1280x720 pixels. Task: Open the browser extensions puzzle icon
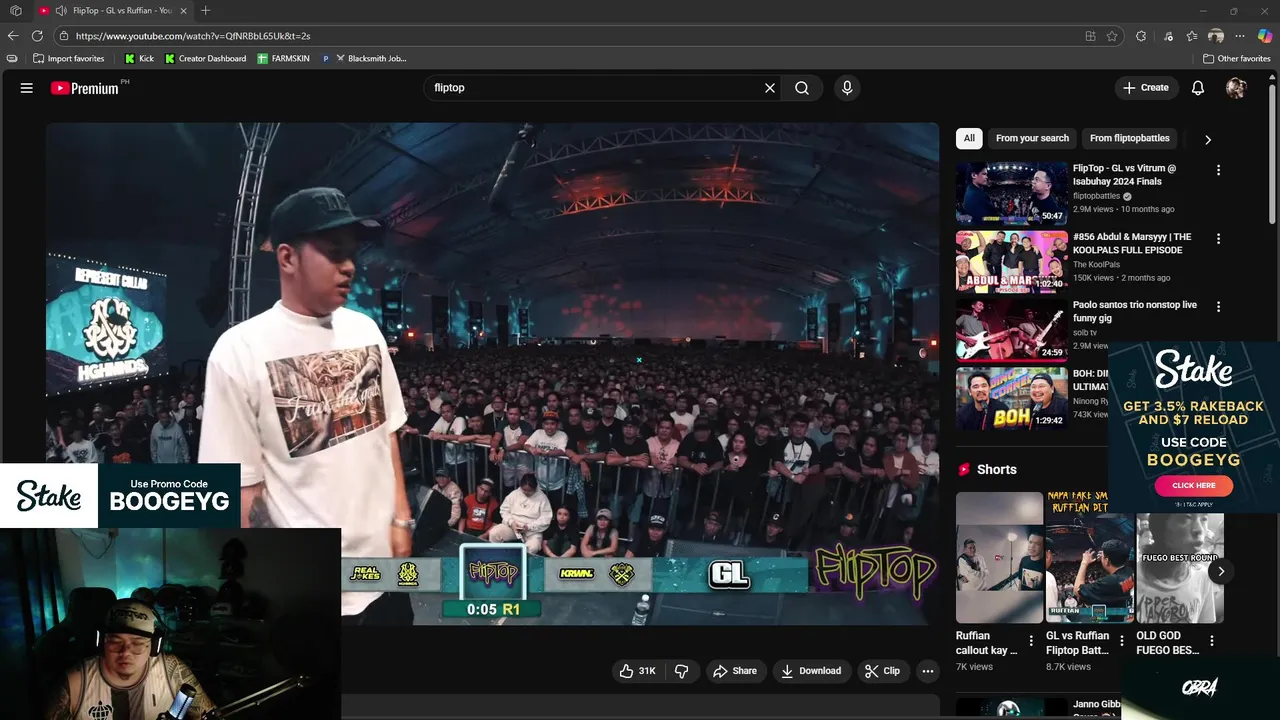pos(1141,36)
